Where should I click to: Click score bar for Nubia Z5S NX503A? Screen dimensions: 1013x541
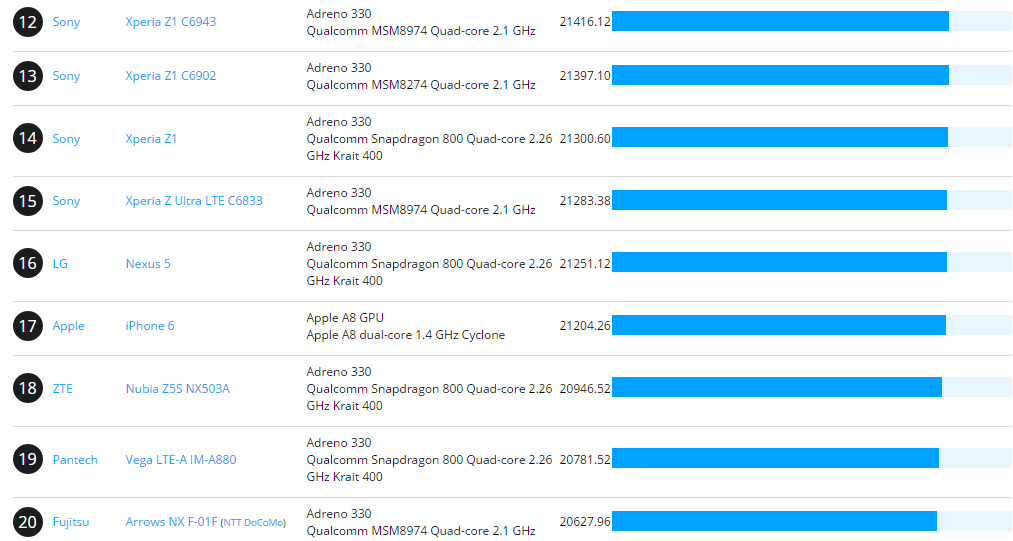777,387
